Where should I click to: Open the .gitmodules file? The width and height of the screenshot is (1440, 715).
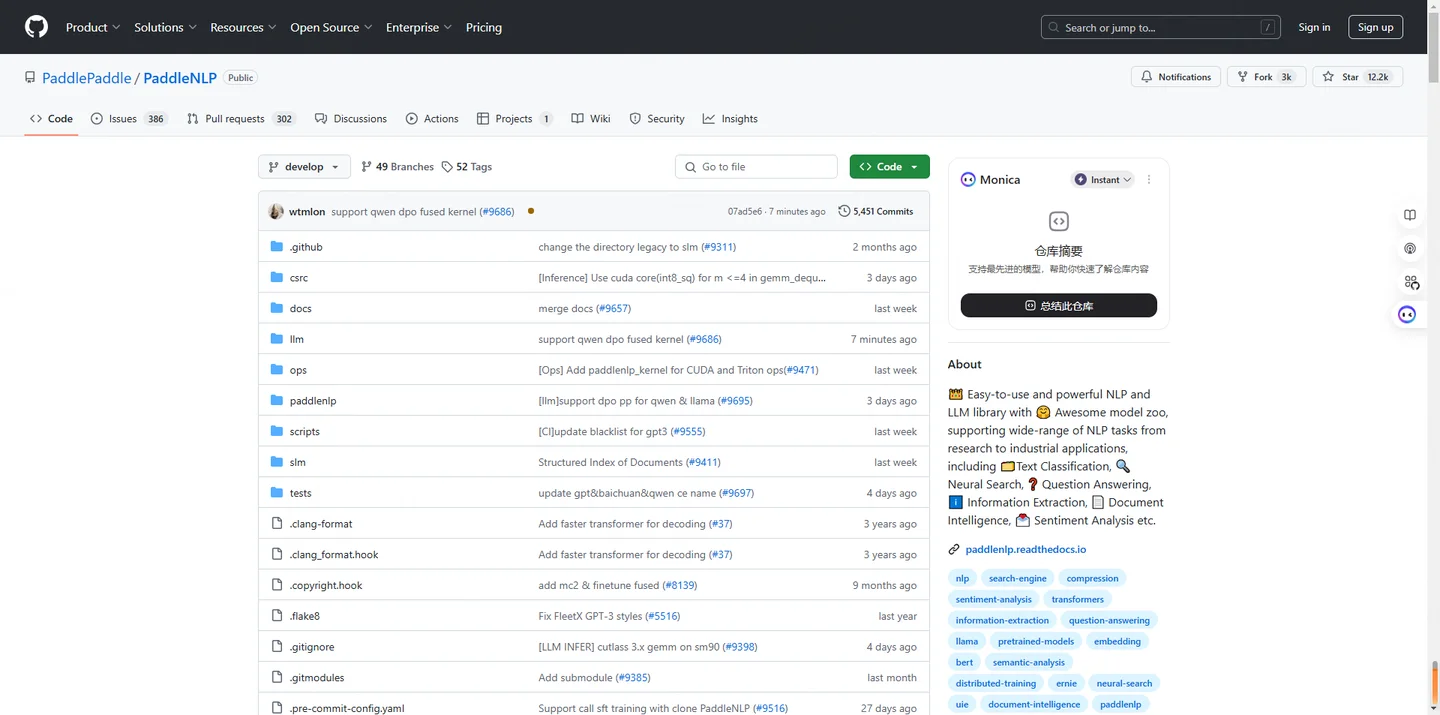317,677
